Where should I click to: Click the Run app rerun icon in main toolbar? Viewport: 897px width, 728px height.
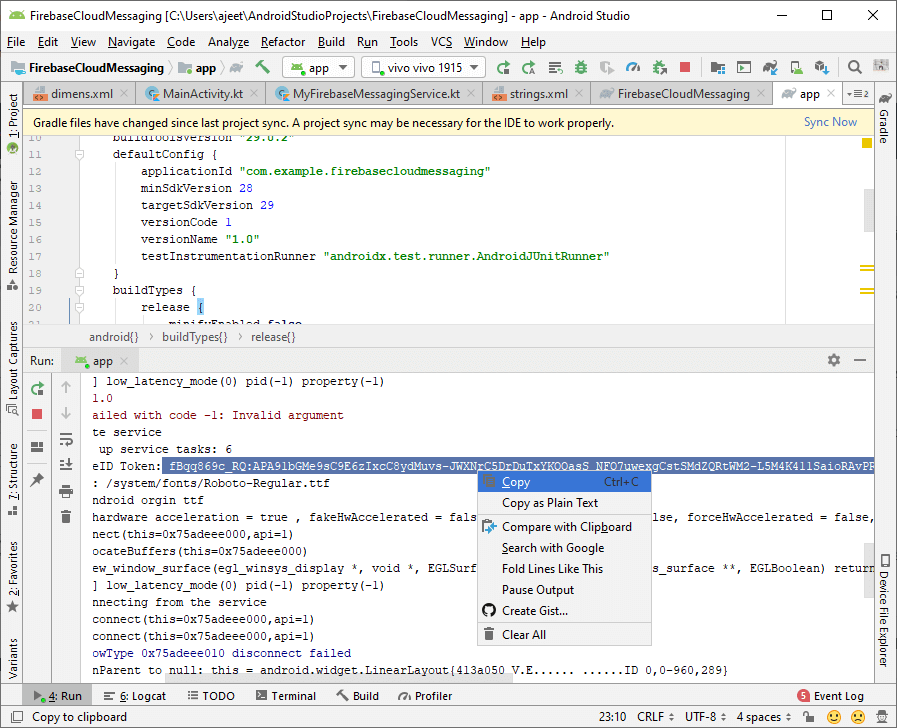click(503, 67)
